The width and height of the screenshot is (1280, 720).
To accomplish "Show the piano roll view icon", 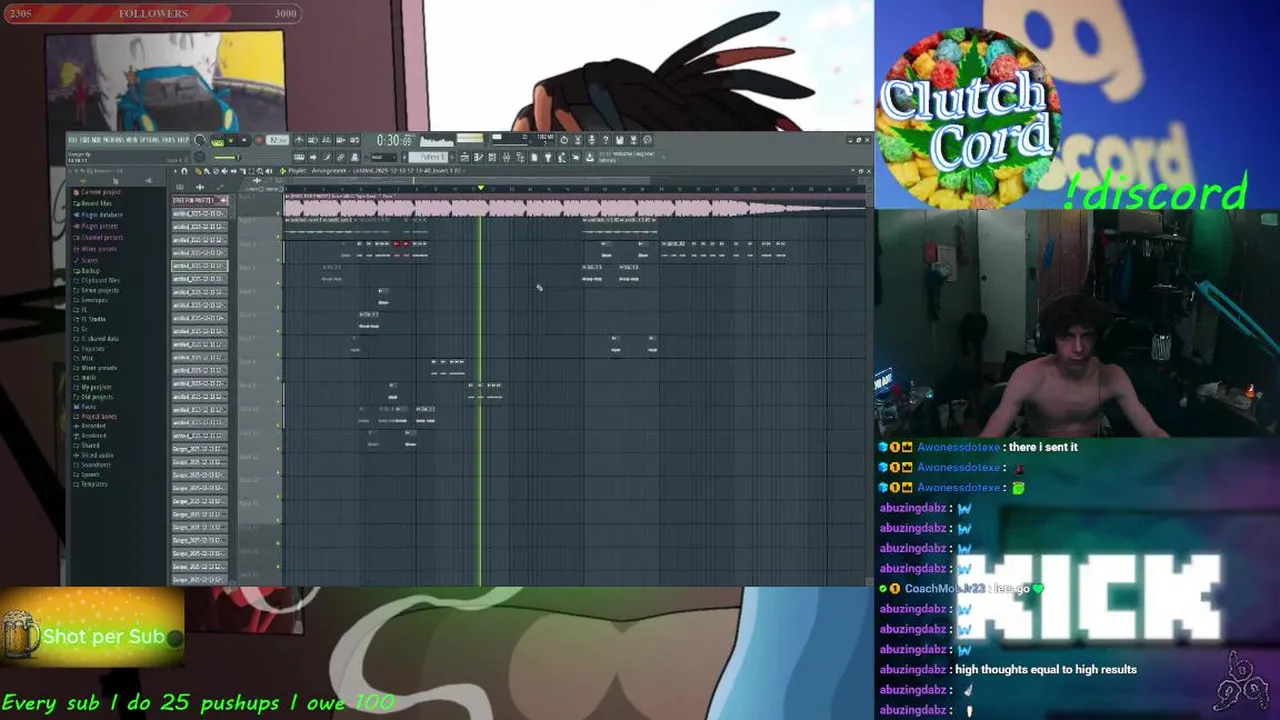I will click(x=478, y=157).
